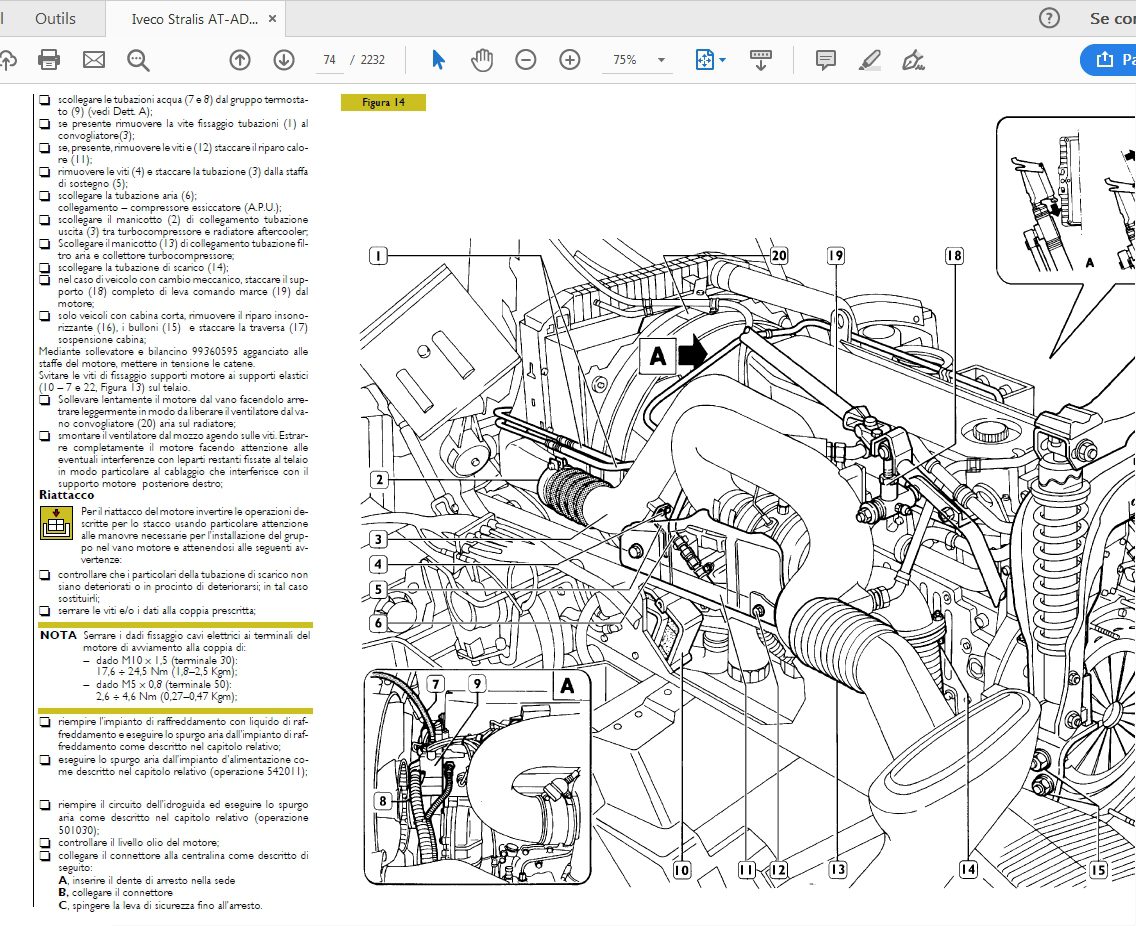Click figure callout box number 18

[954, 256]
